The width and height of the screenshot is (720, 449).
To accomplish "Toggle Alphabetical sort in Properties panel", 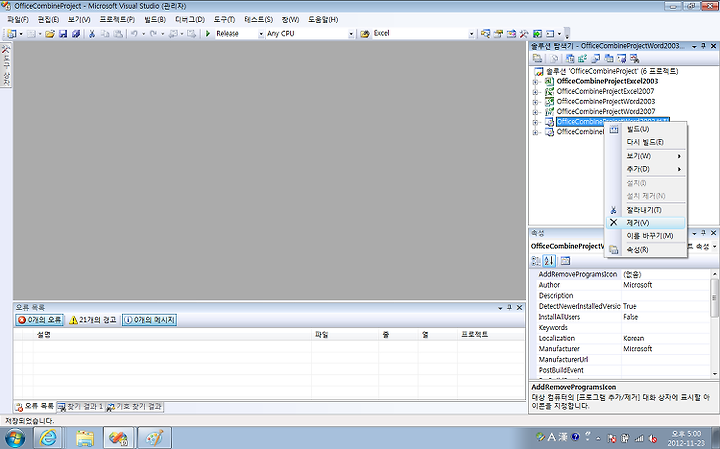I will click(549, 261).
